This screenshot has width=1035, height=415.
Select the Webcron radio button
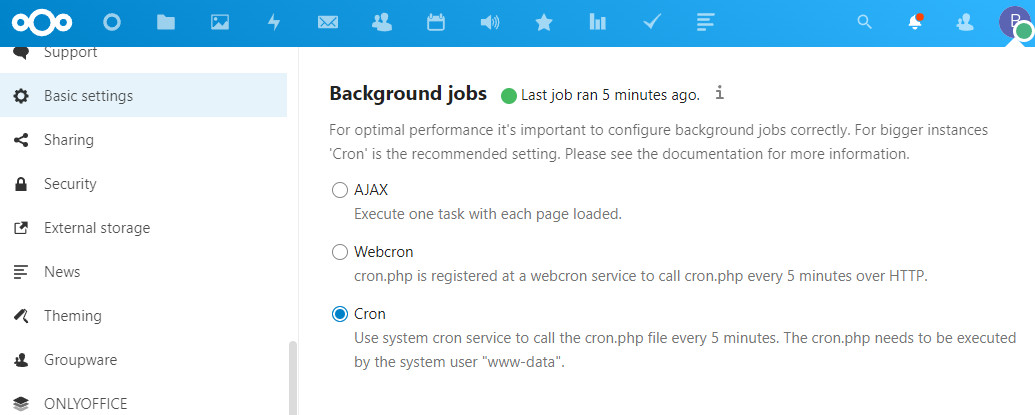(340, 252)
